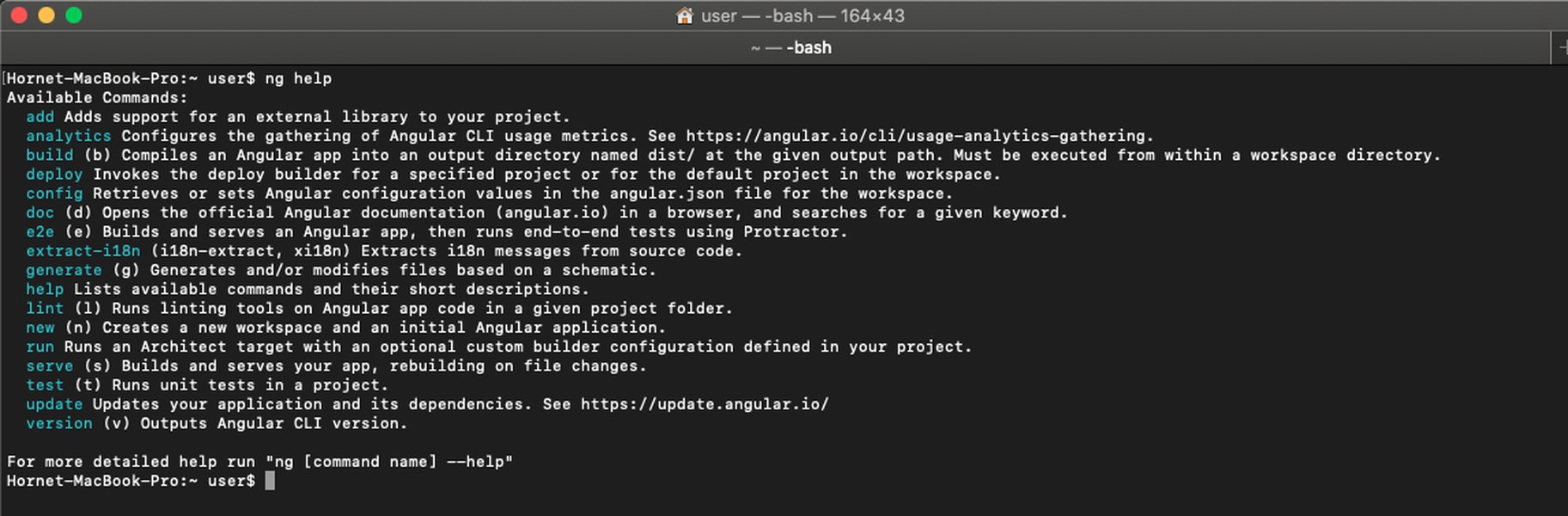1568x516 pixels.
Task: Select the "add" command name
Action: click(39, 116)
